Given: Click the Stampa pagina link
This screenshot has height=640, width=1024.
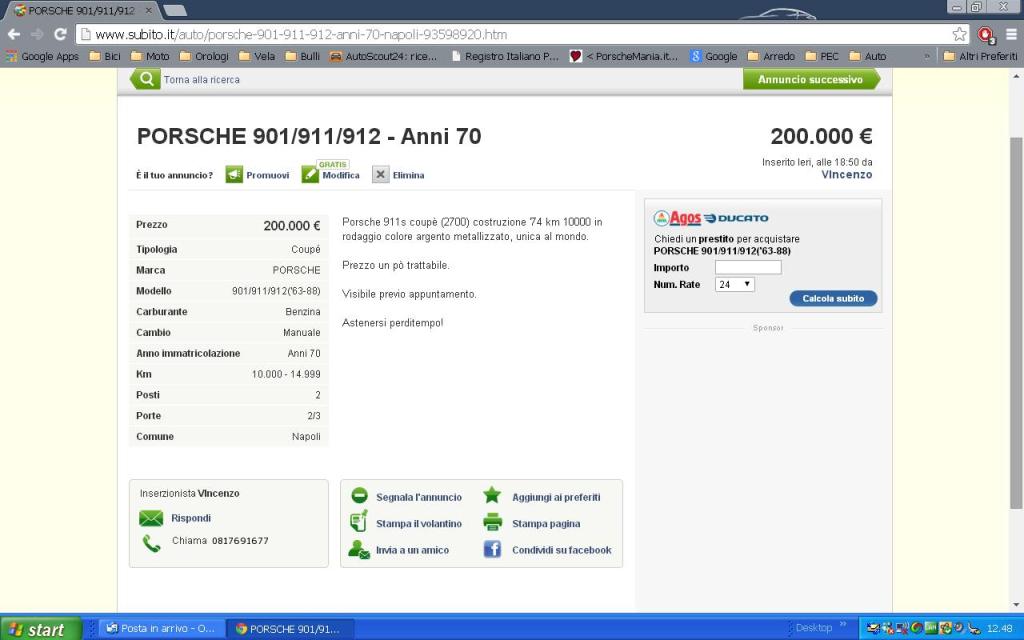Looking at the screenshot, I should click(546, 524).
